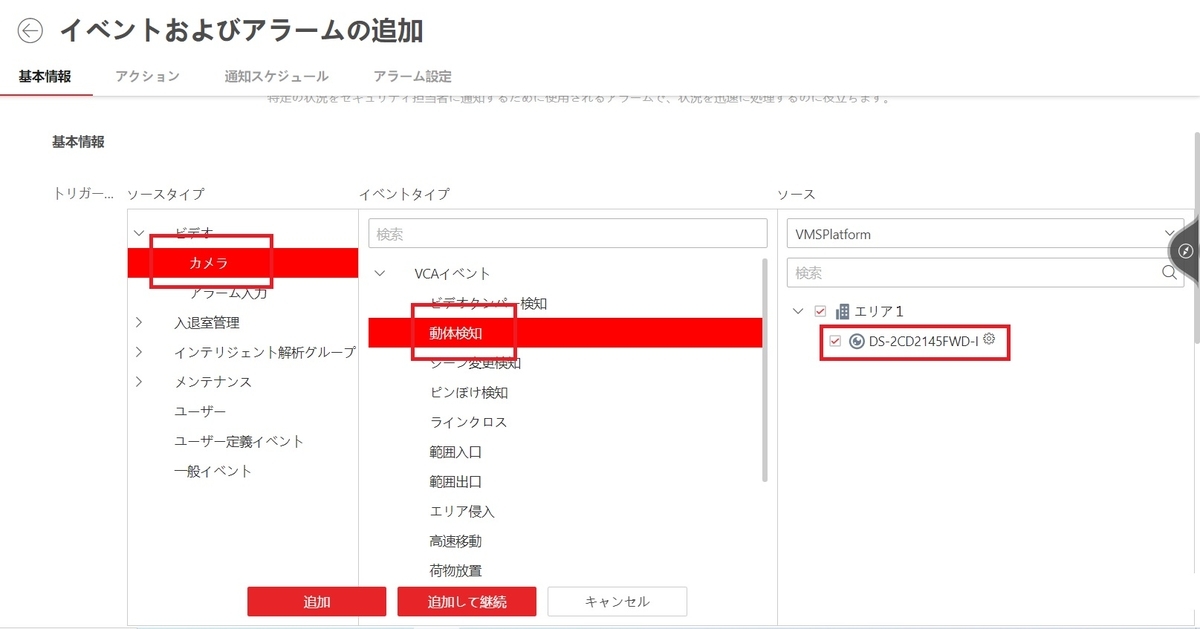Click the イベントタイプ search field magnifier area

tap(567, 232)
